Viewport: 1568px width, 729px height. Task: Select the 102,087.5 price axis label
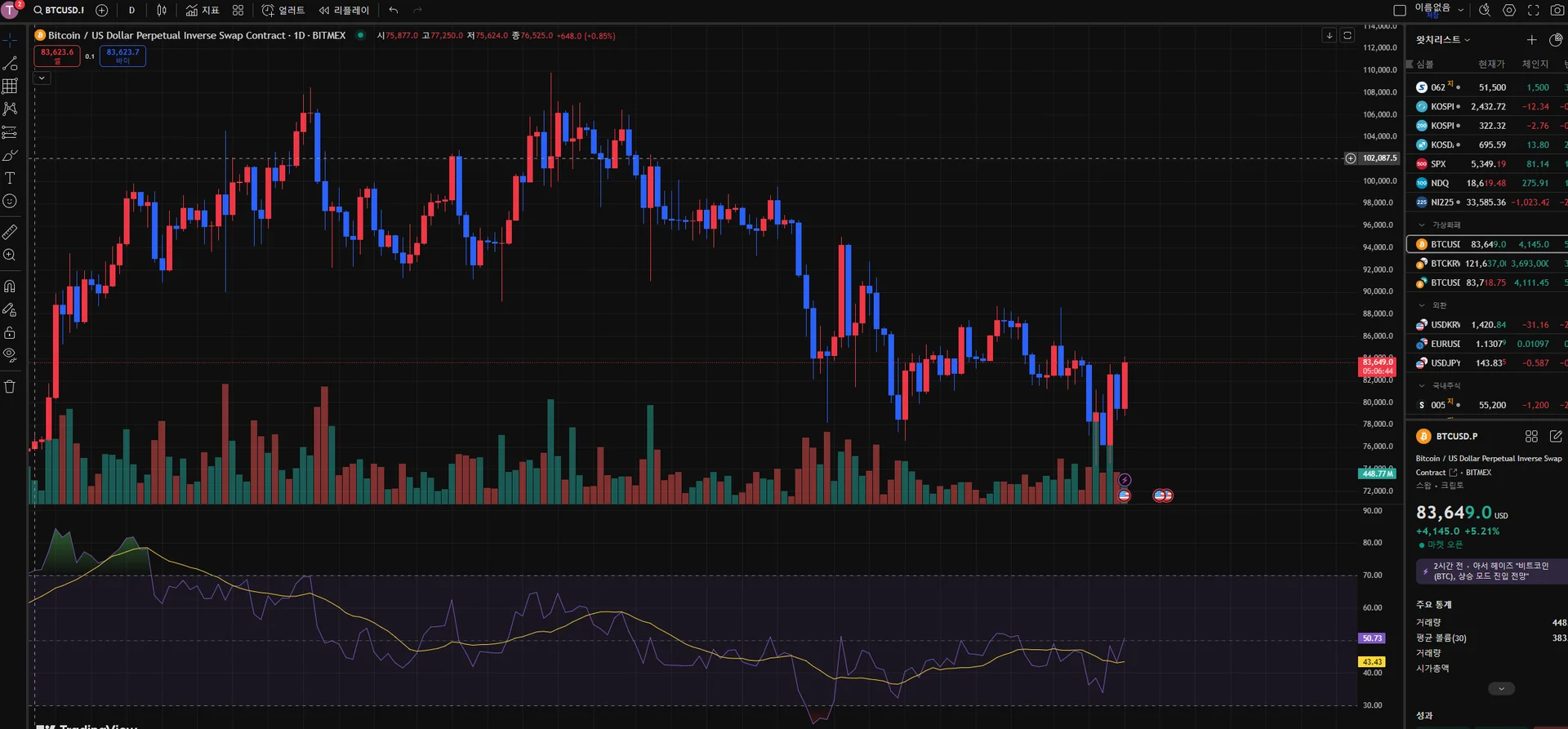point(1379,158)
